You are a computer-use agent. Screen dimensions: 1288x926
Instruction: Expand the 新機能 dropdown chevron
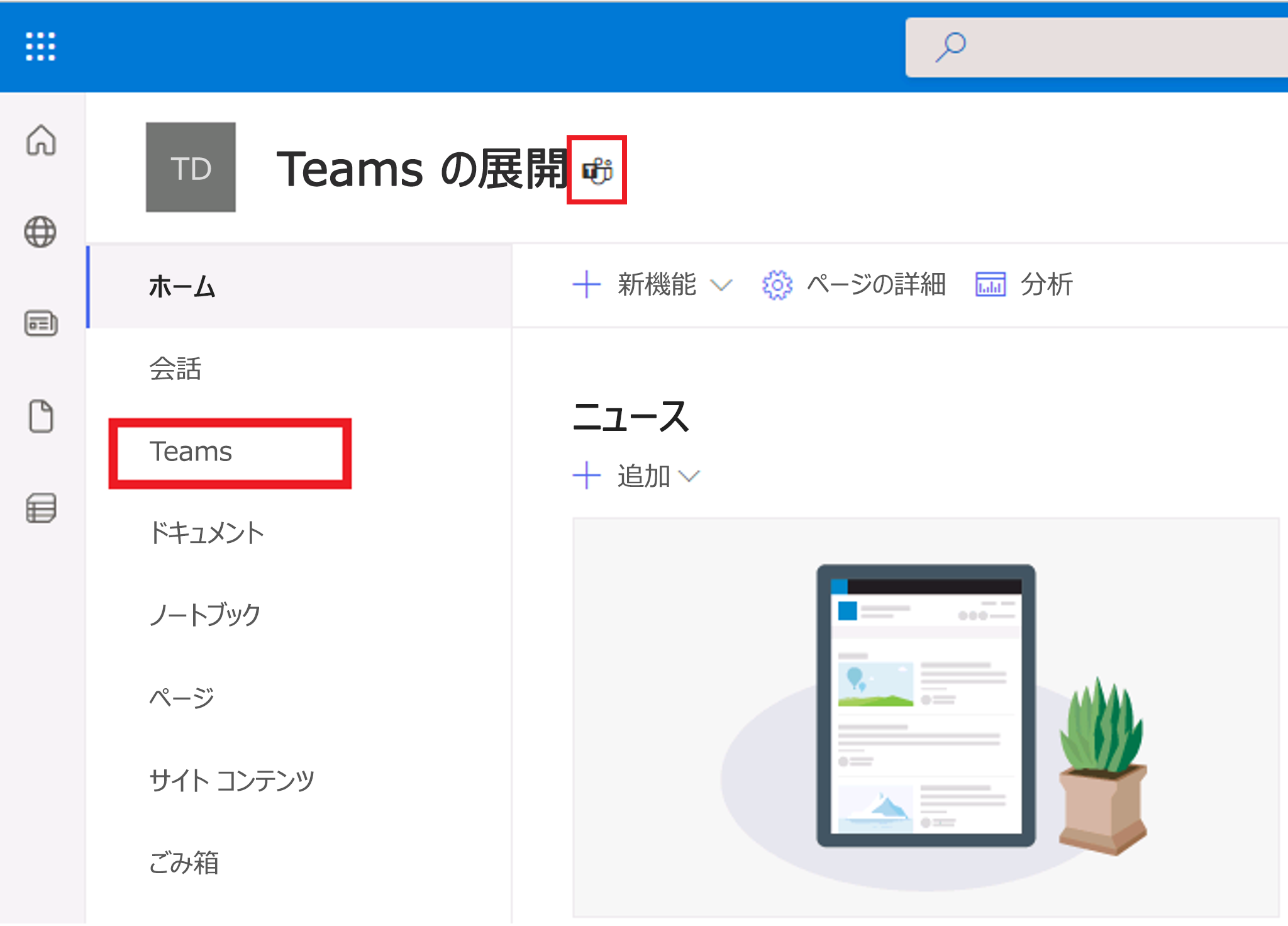tap(721, 286)
